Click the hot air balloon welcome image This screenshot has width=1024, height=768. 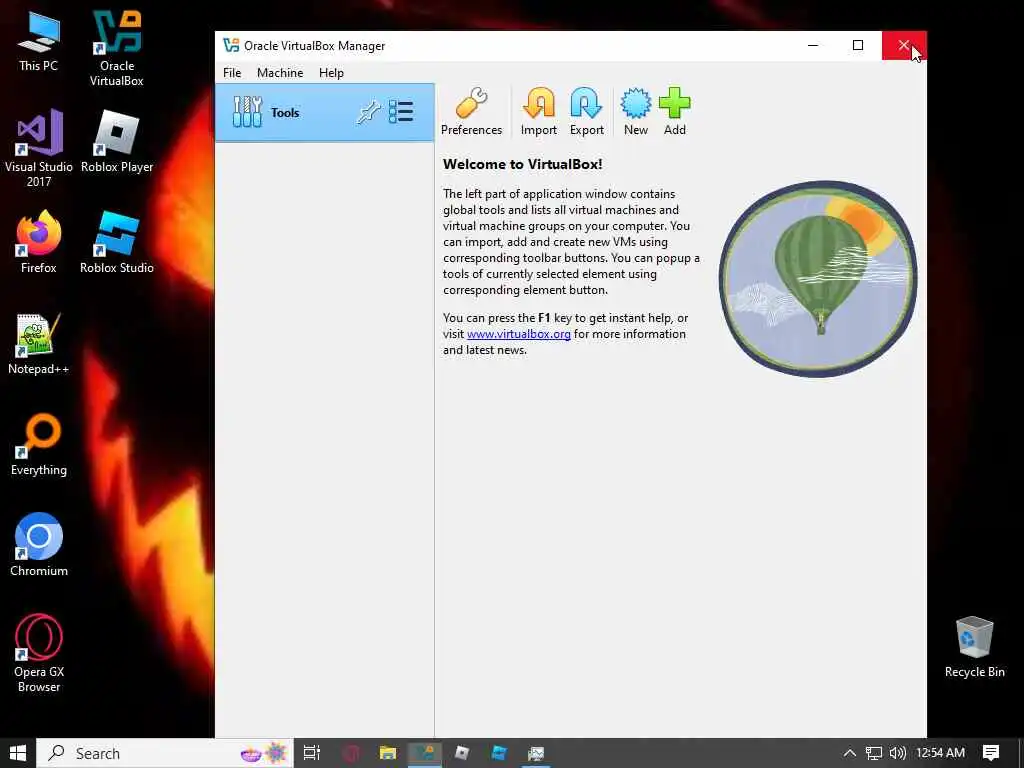[818, 279]
